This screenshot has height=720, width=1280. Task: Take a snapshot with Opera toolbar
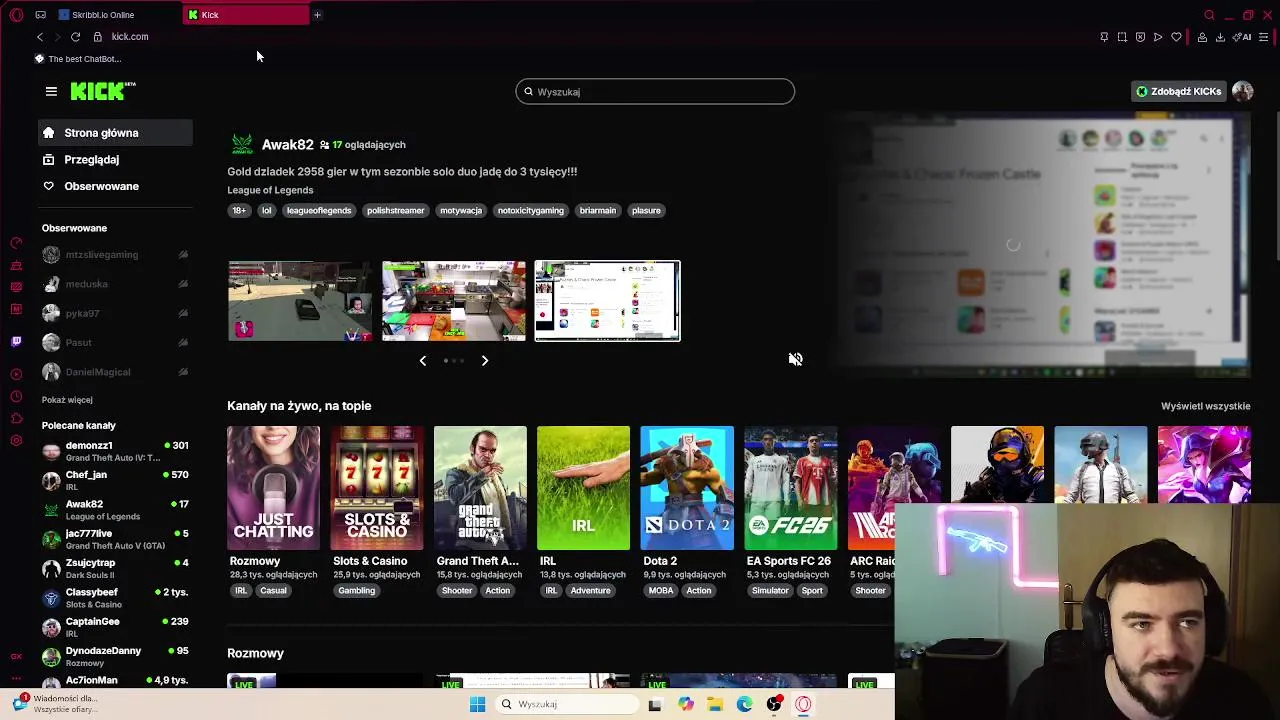[1122, 37]
